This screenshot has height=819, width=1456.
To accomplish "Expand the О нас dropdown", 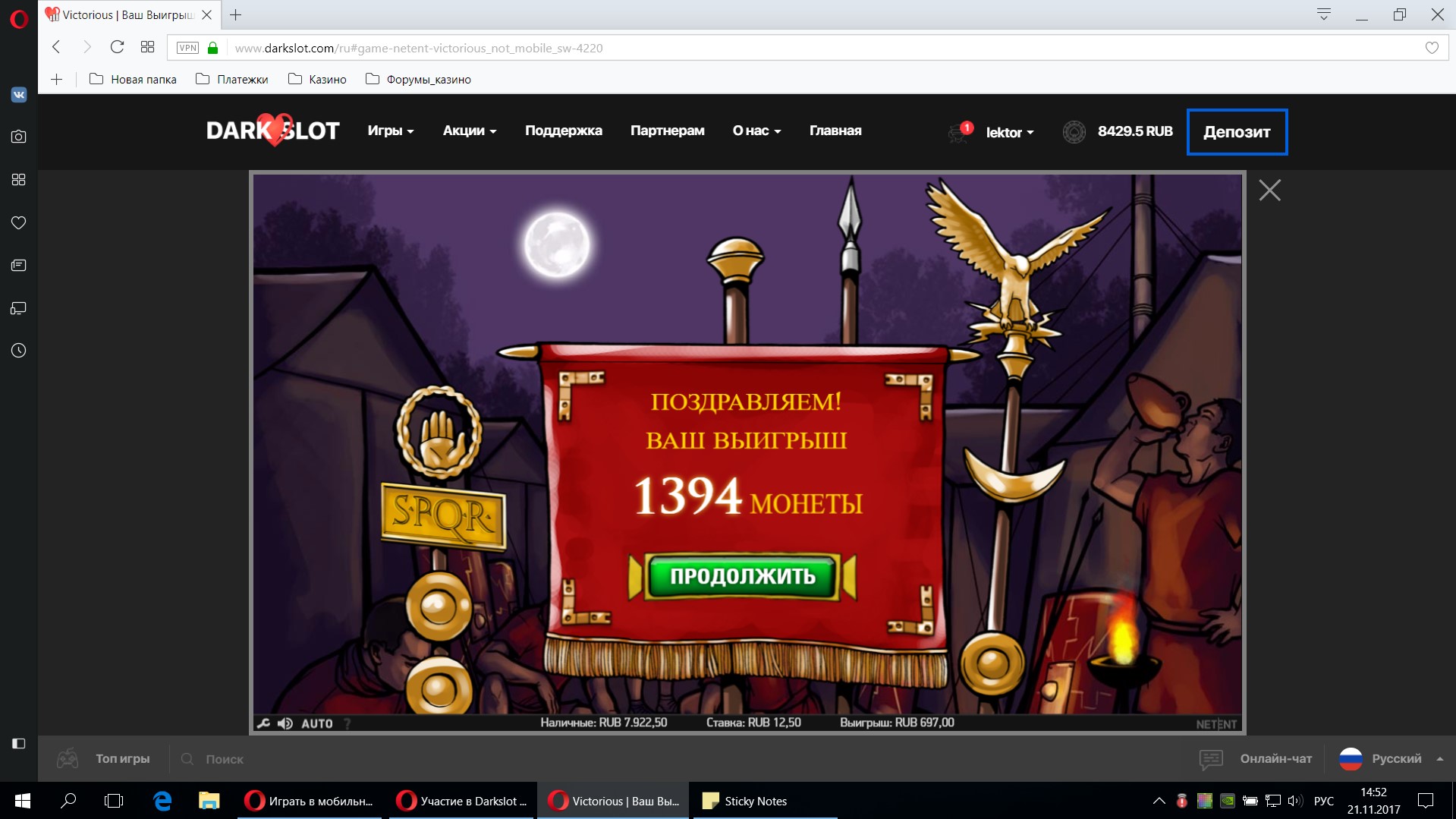I will [x=756, y=131].
